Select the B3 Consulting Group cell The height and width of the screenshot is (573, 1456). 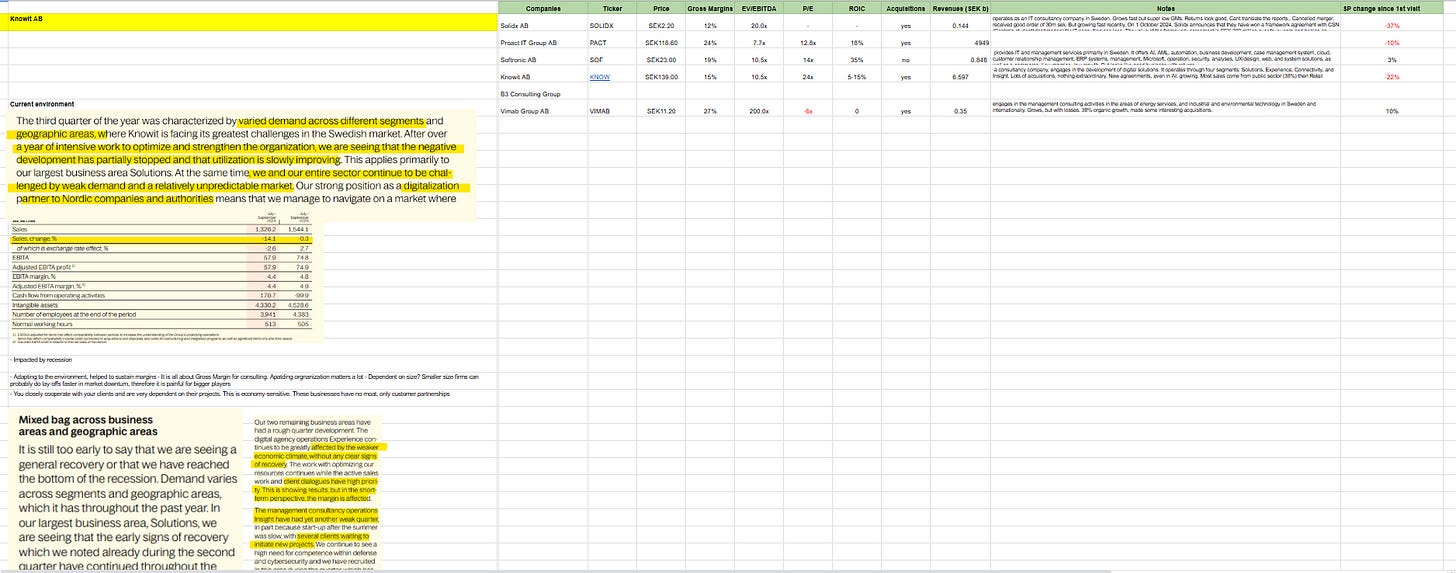[x=543, y=93]
